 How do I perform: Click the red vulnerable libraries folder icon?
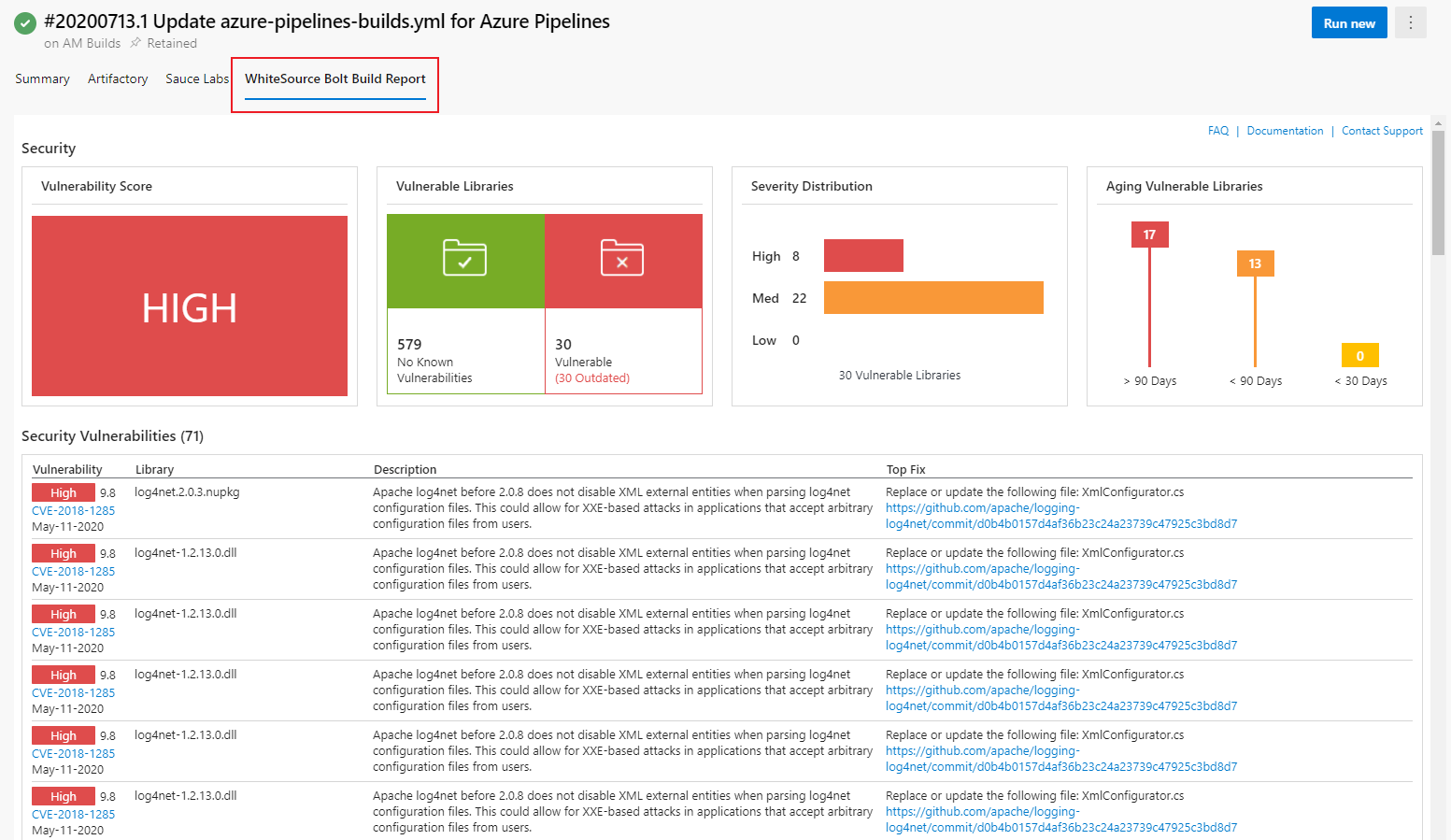[622, 258]
